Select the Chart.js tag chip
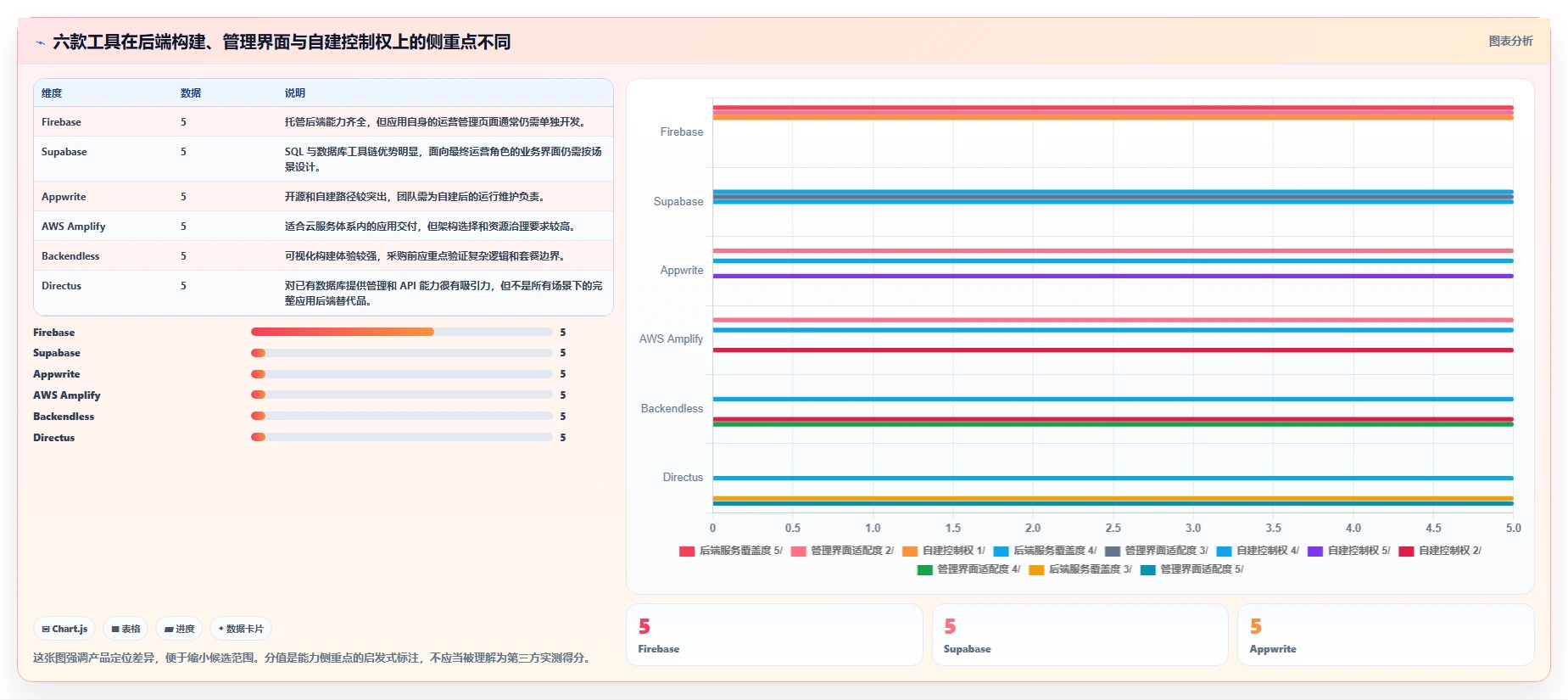Image resolution: width=1568 pixels, height=700 pixels. (x=64, y=629)
